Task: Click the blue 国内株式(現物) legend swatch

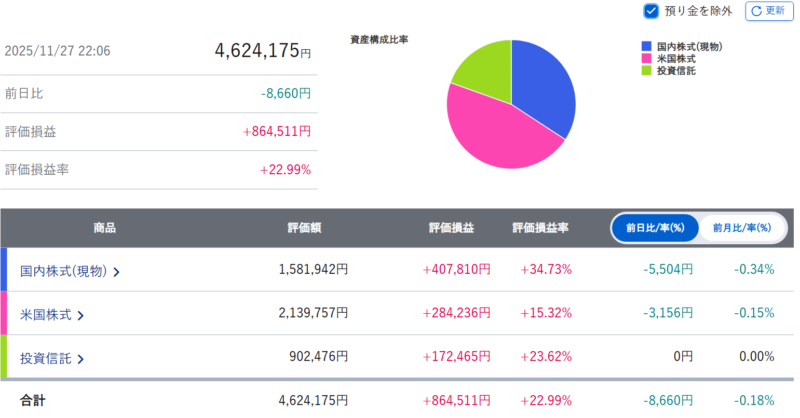Action: [647, 47]
